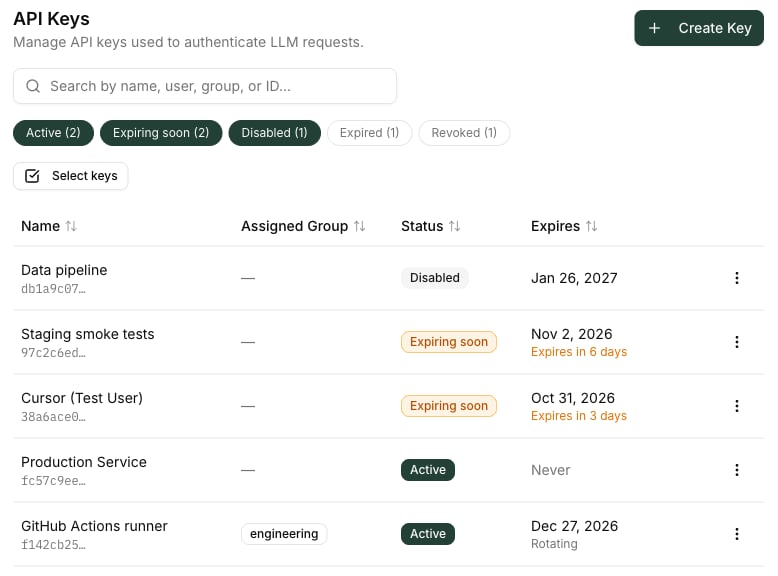The image size is (778, 576).
Task: Click the Dec 27, 2026 expiry date
Action: (575, 526)
